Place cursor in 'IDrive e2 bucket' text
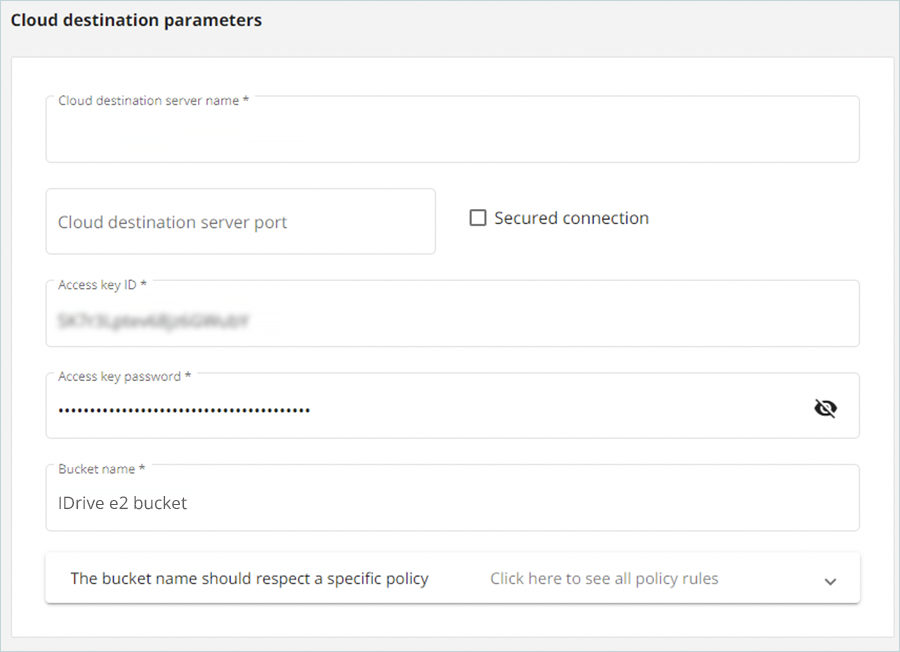This screenshot has width=900, height=652. [122, 503]
